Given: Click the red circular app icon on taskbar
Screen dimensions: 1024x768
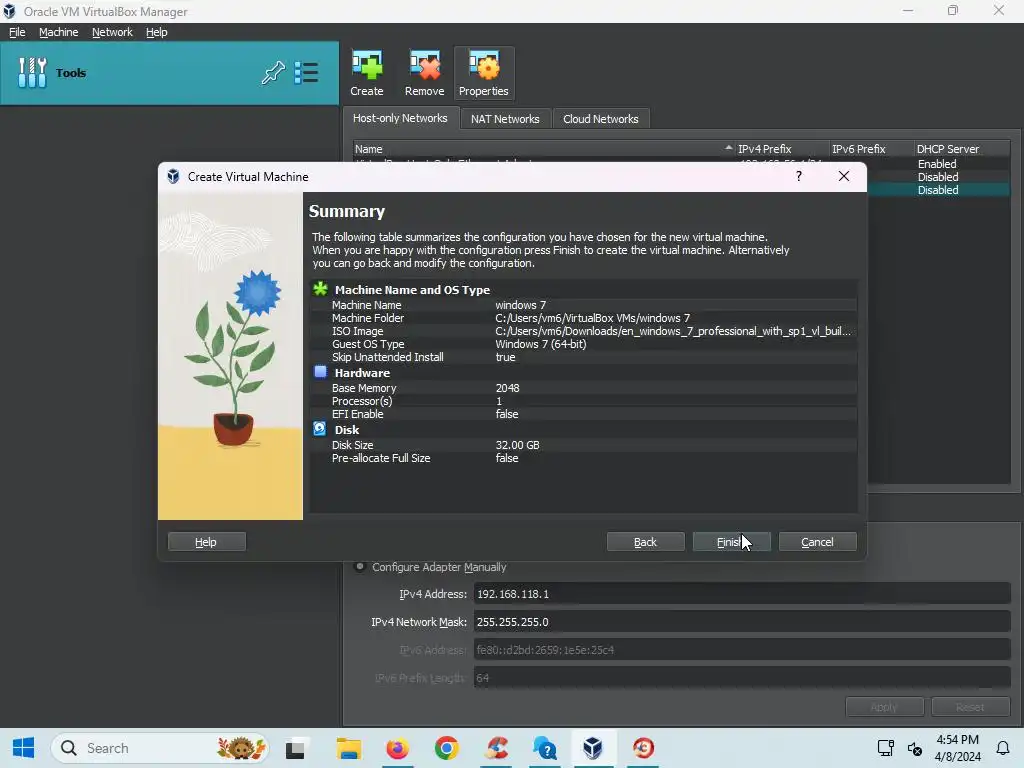Looking at the screenshot, I should (643, 748).
